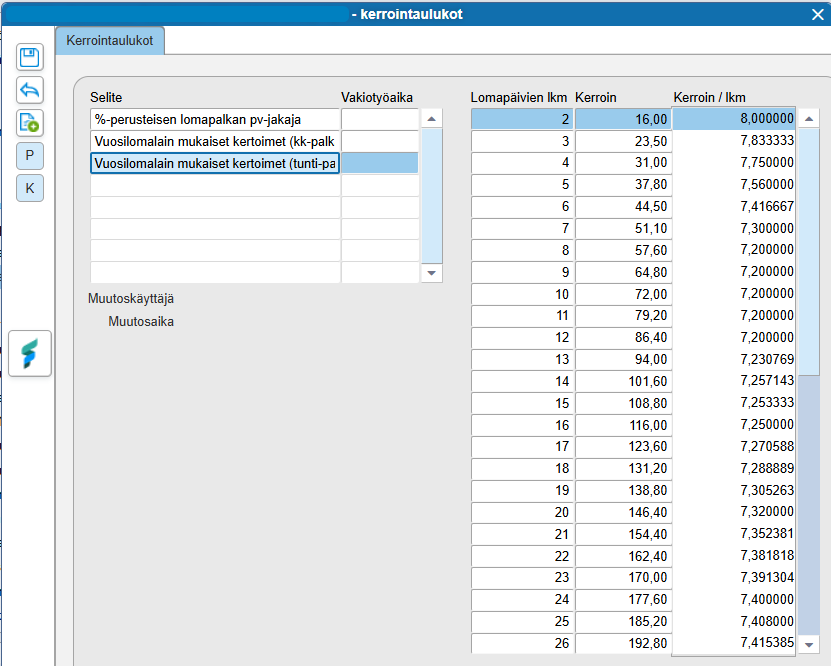Screen dimensions: 831x666
Task: Click the Save diskette icon
Action: [30, 57]
